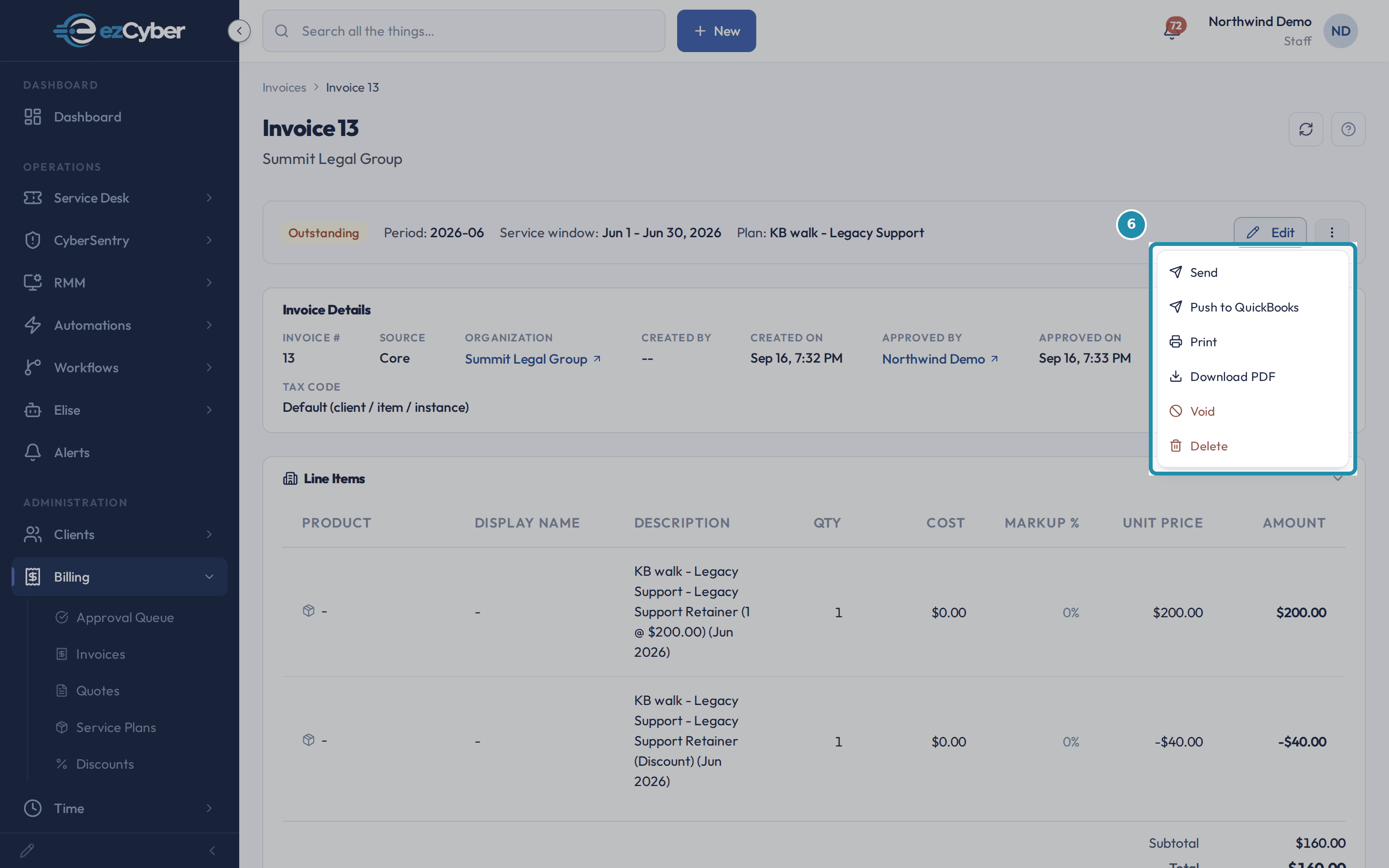This screenshot has width=1389, height=868.
Task: Click the CyberSentry shield icon
Action: 33,240
